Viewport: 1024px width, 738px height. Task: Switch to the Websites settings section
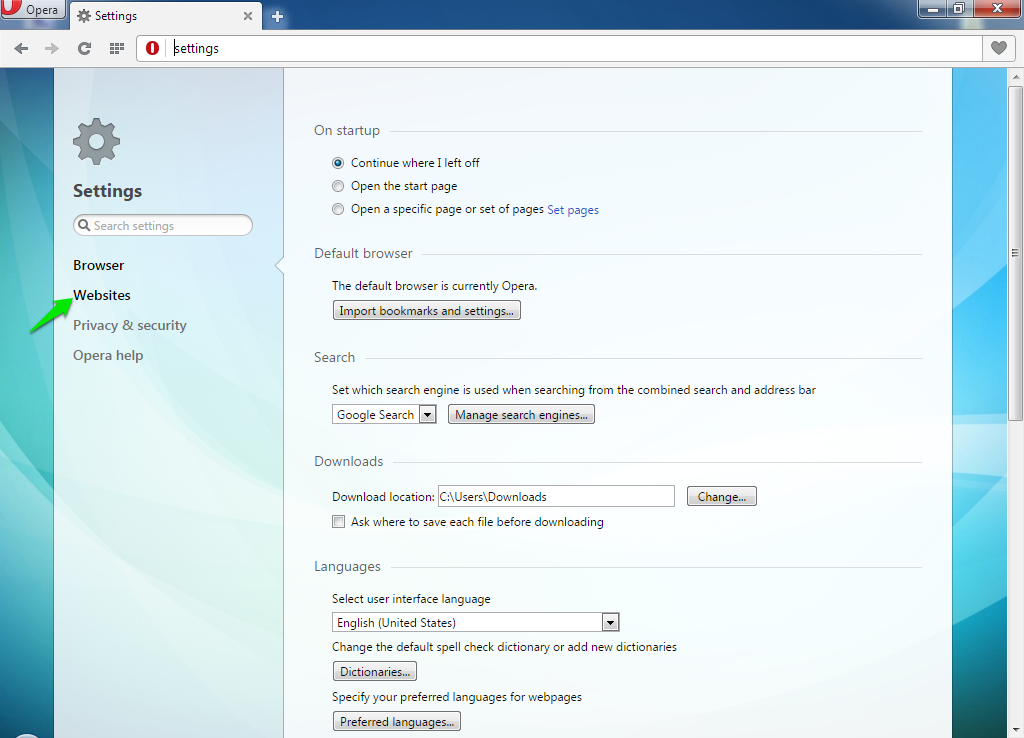click(x=102, y=295)
